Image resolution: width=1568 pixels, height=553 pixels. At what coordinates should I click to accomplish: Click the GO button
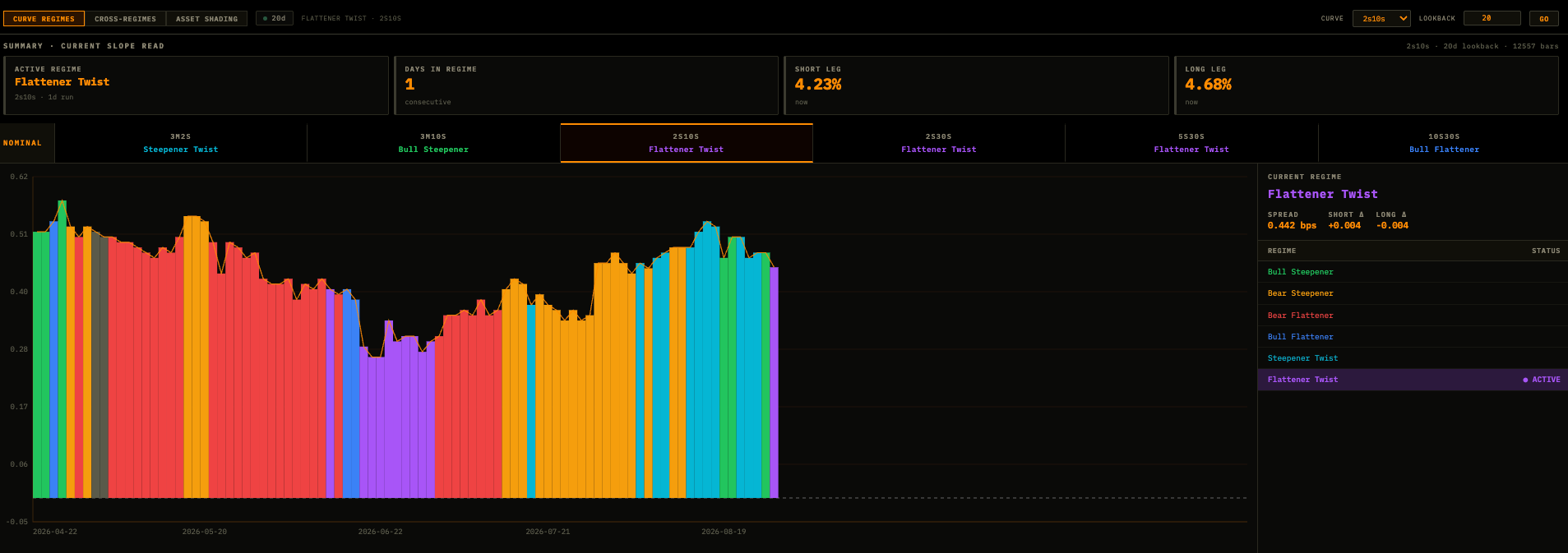point(1543,18)
